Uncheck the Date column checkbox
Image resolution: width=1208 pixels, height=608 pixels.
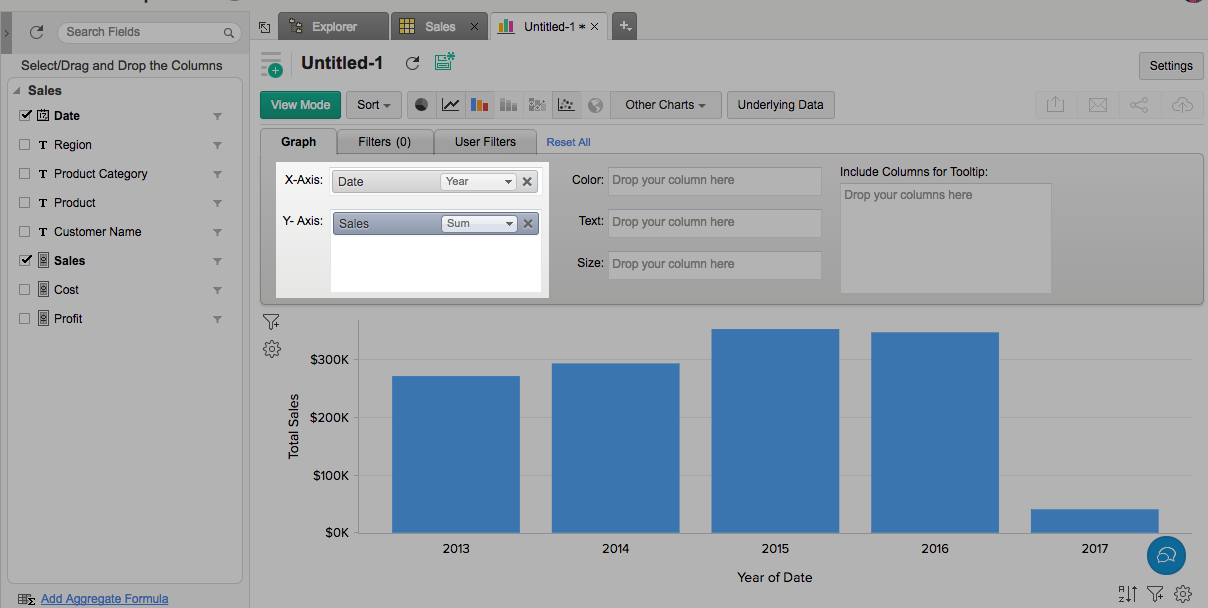tap(25, 116)
